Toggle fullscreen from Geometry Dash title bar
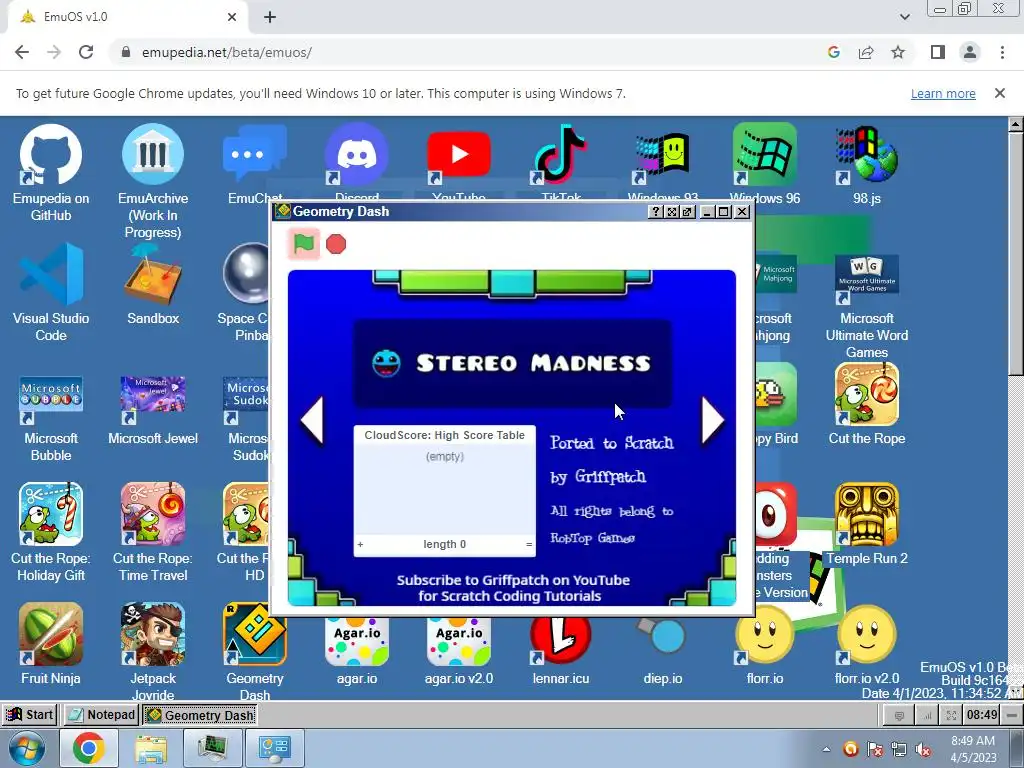The image size is (1024, 768). coord(671,212)
